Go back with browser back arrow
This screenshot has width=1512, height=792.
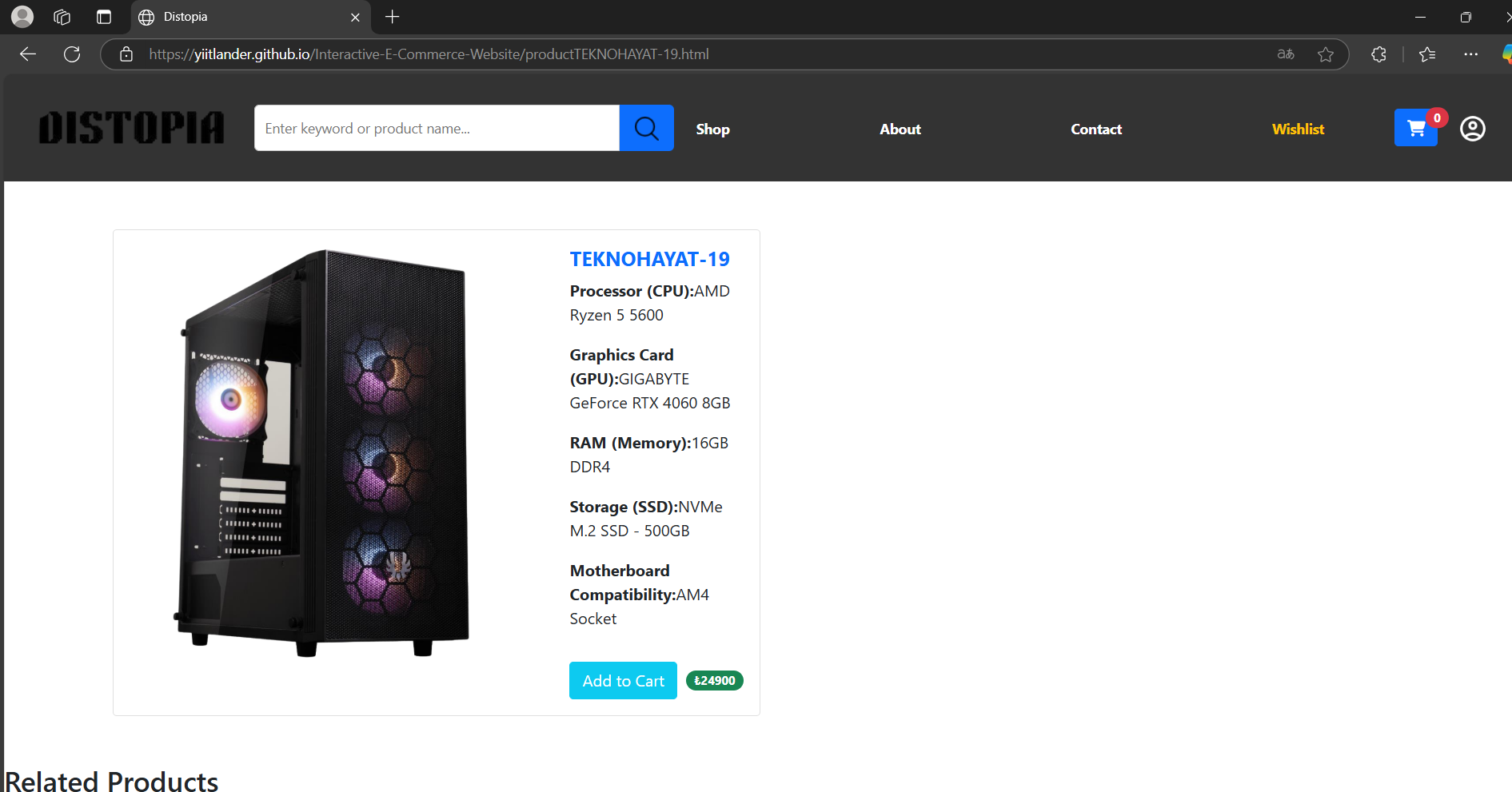[x=28, y=54]
